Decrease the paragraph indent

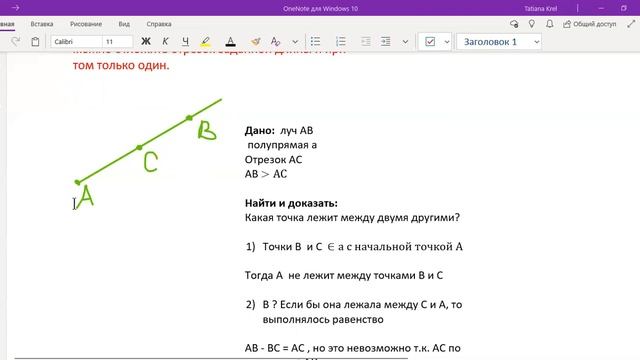pos(366,41)
